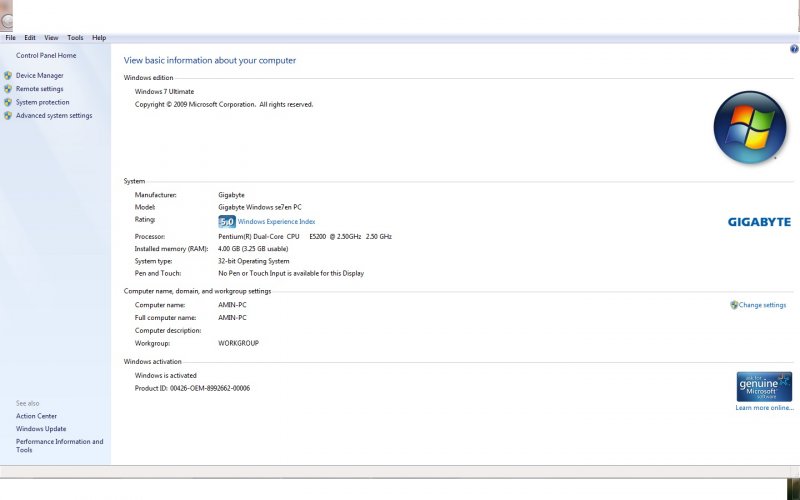Open Advanced system settings
The image size is (800, 500).
pos(54,115)
